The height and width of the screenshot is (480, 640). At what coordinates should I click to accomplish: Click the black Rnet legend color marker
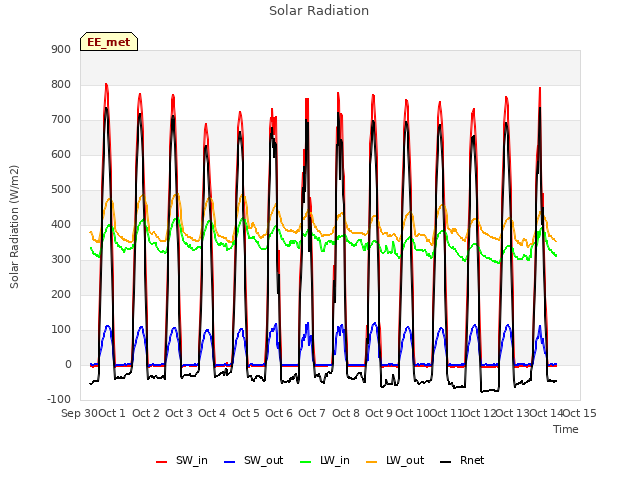(x=446, y=462)
